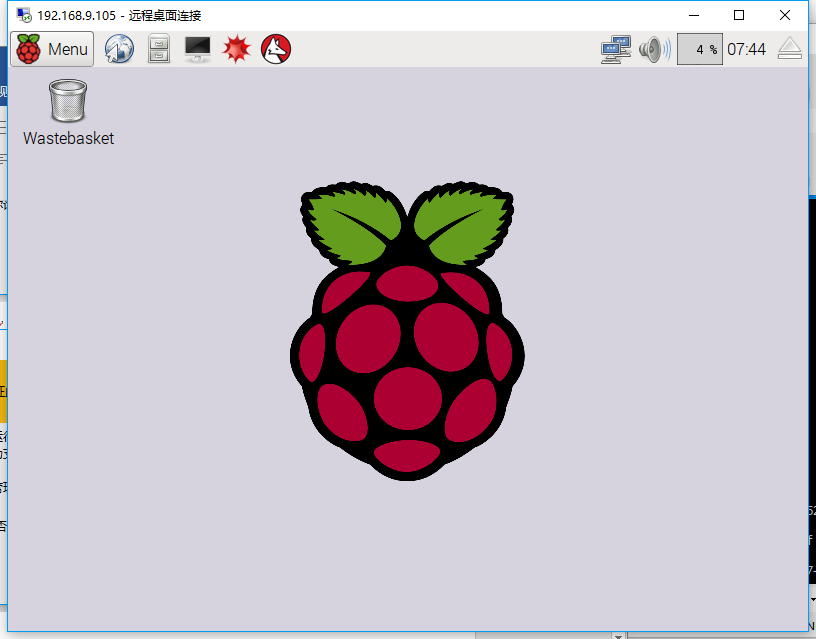Click the network connection tray icon
This screenshot has width=816, height=639.
click(616, 49)
